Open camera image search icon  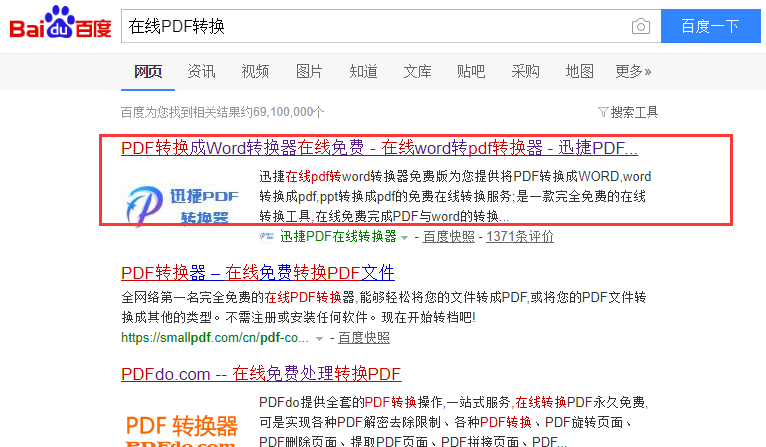coord(640,26)
